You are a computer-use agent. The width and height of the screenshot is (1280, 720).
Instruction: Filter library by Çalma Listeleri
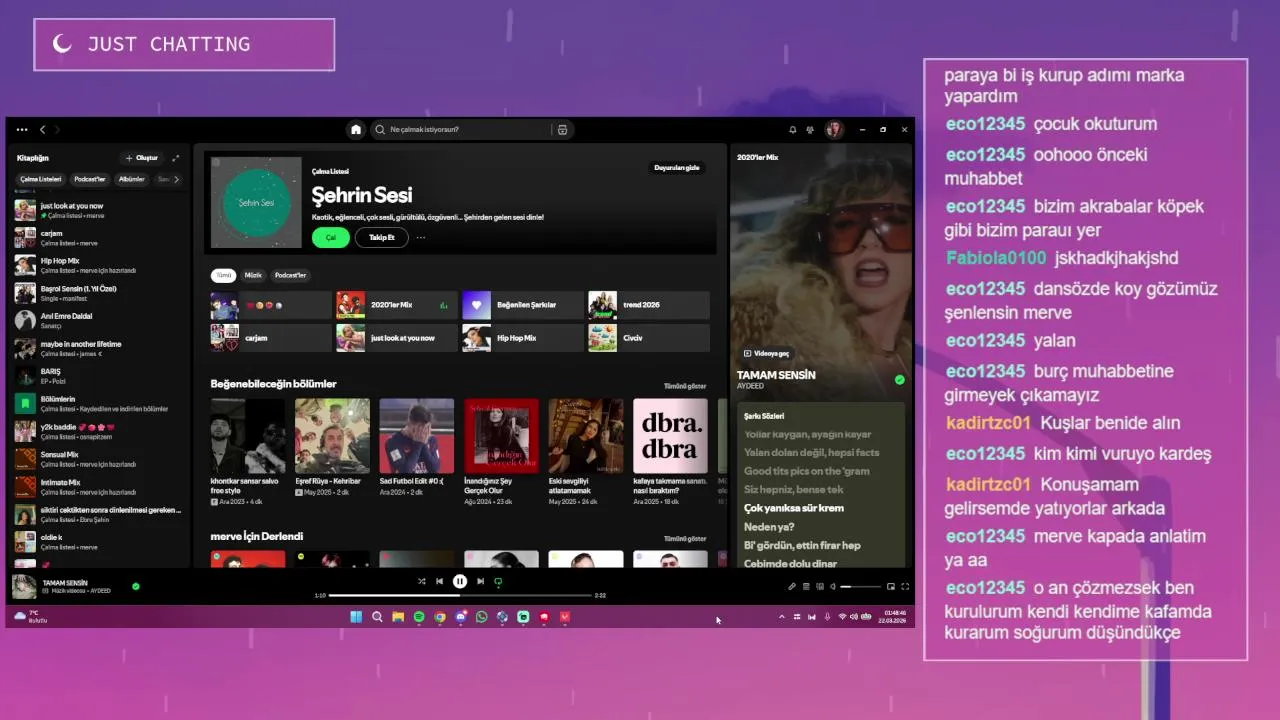point(41,179)
